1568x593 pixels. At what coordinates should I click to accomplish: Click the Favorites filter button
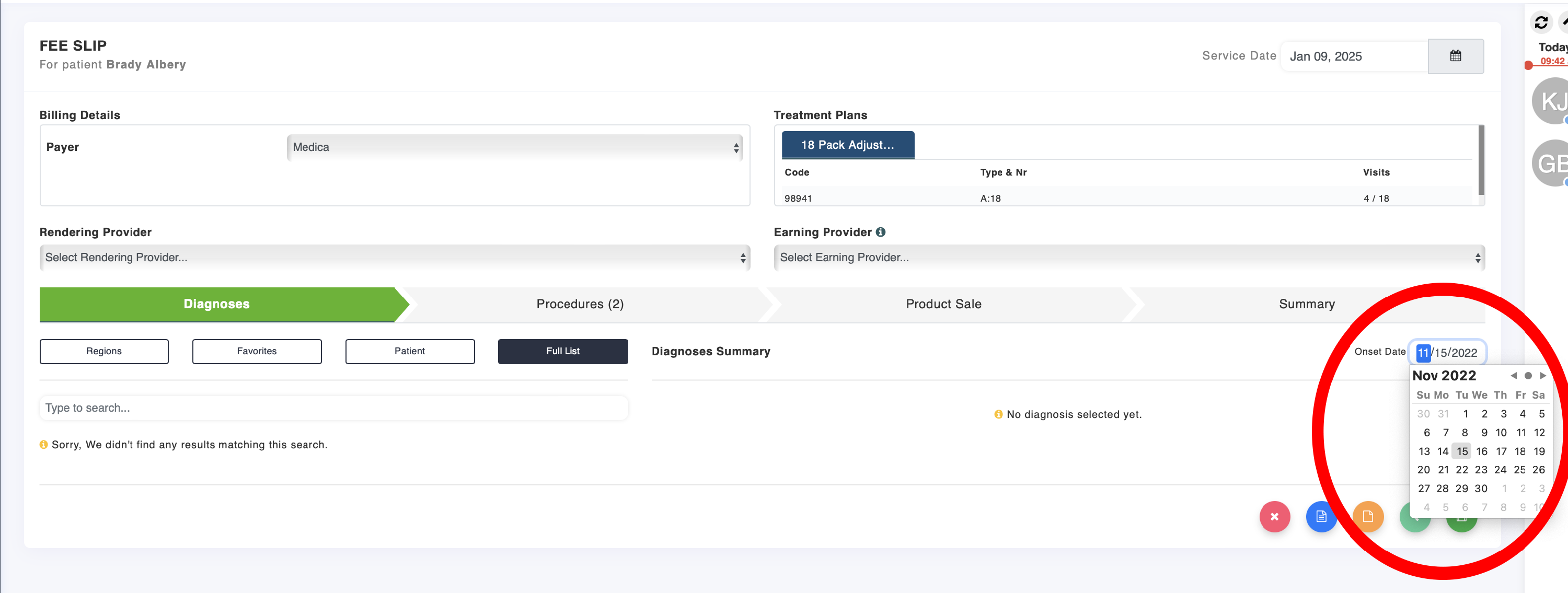[257, 351]
